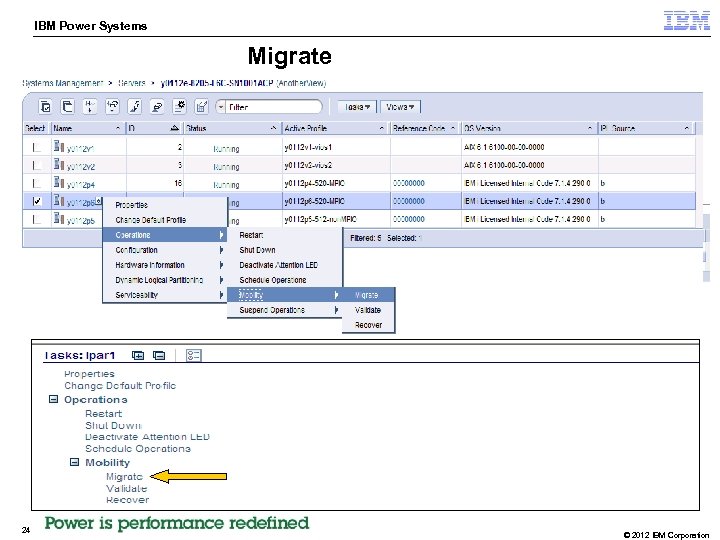720x540 pixels.
Task: Click the Configure Columns gear icon
Action: (179, 107)
